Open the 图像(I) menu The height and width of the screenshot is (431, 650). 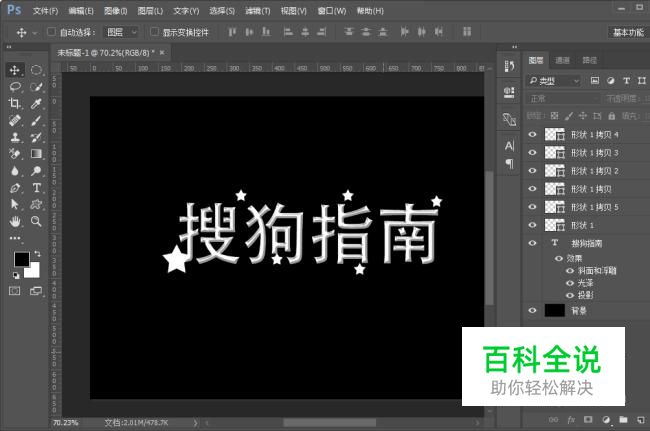pyautogui.click(x=115, y=11)
